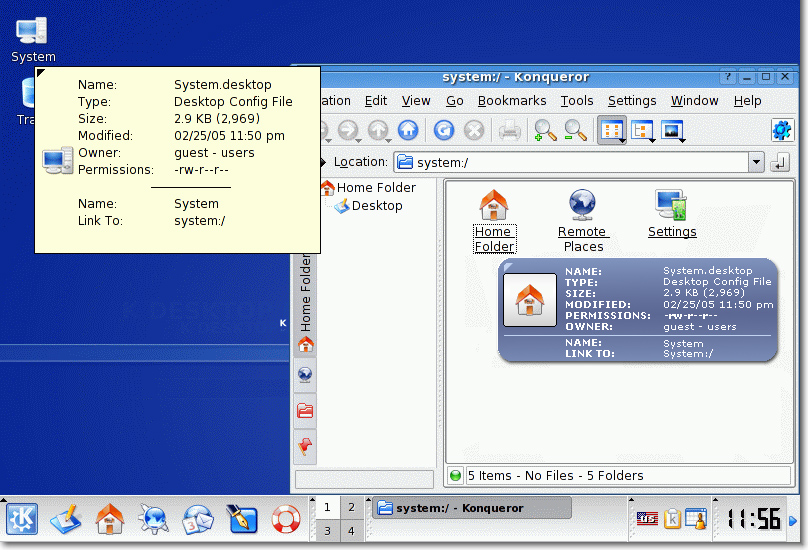Open the KDE K menu
The height and width of the screenshot is (553, 812).
coord(22,518)
